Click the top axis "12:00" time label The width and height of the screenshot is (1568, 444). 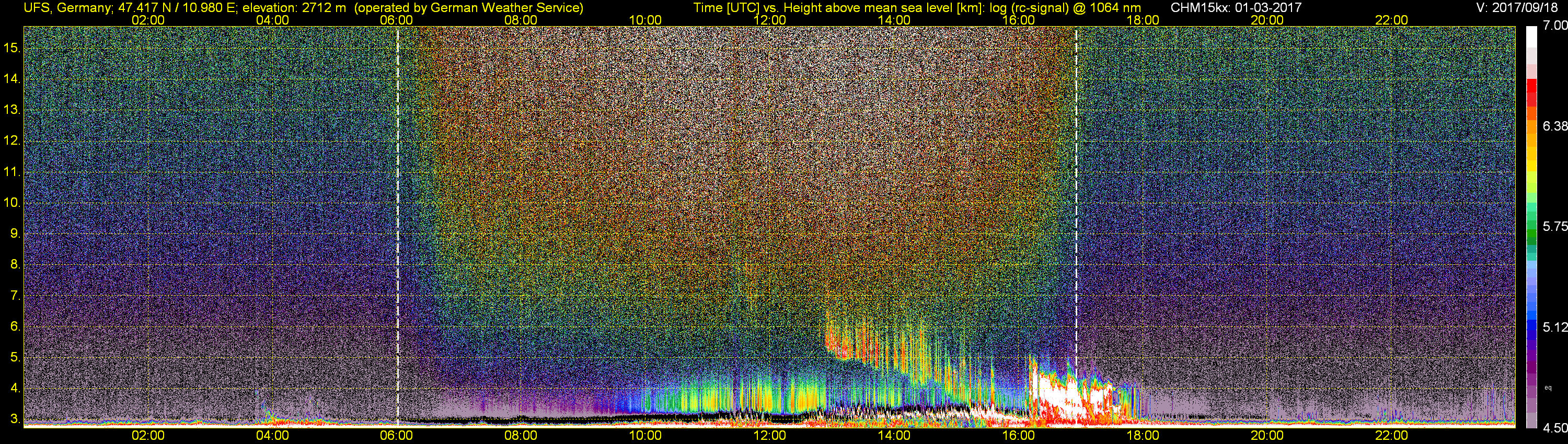pos(769,20)
